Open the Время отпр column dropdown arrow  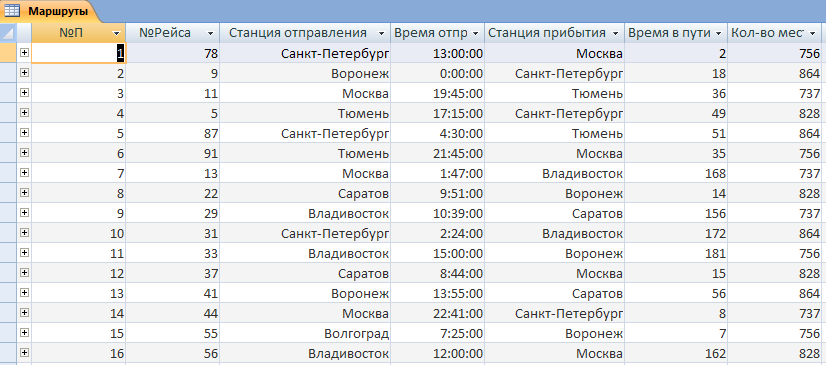(x=476, y=33)
